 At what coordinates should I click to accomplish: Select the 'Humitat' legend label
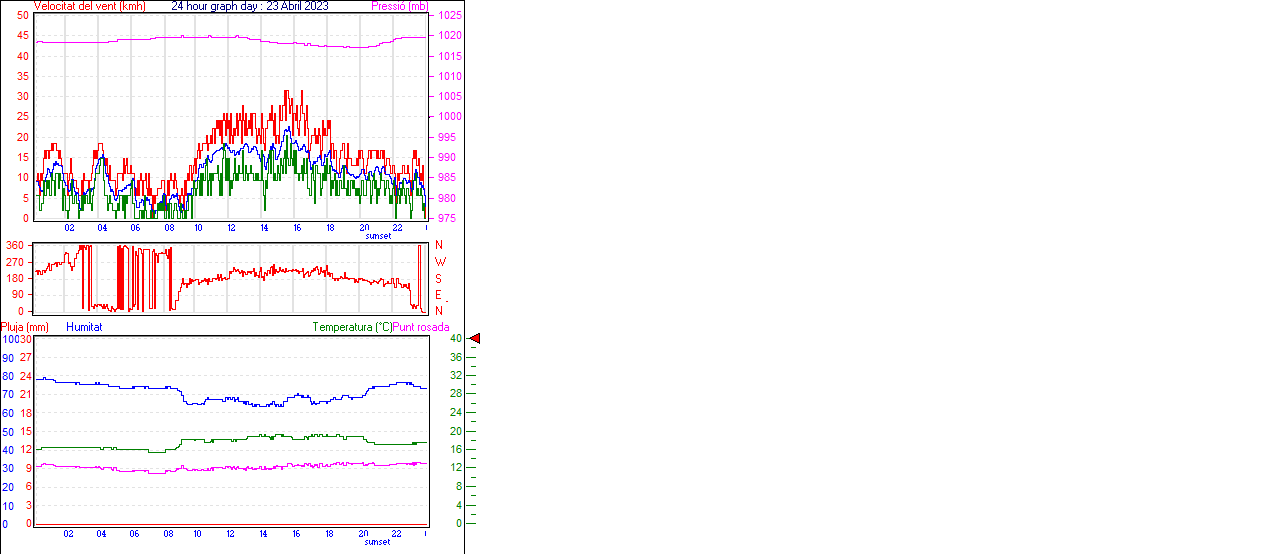[84, 327]
